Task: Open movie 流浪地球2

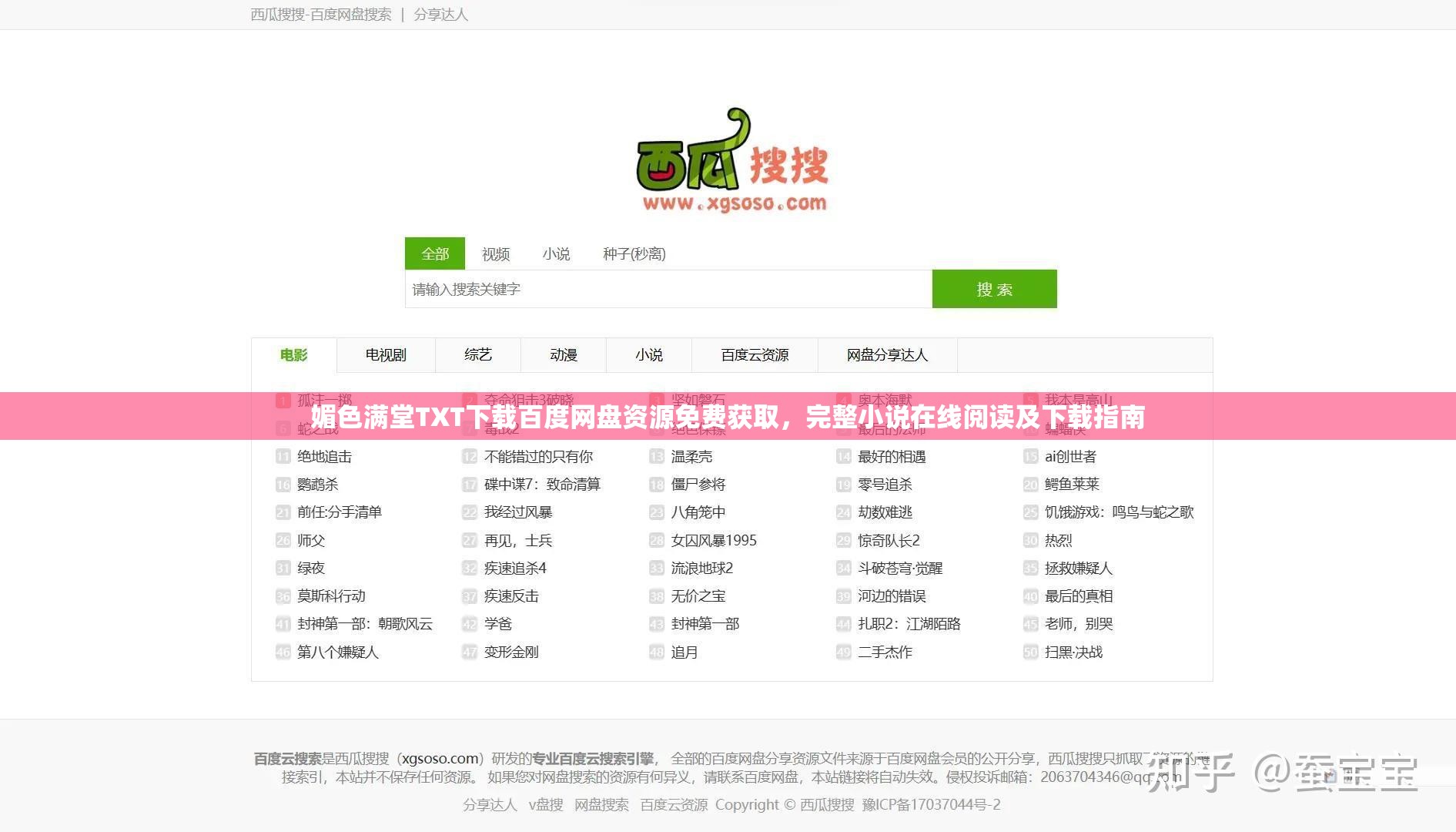Action: pos(701,569)
